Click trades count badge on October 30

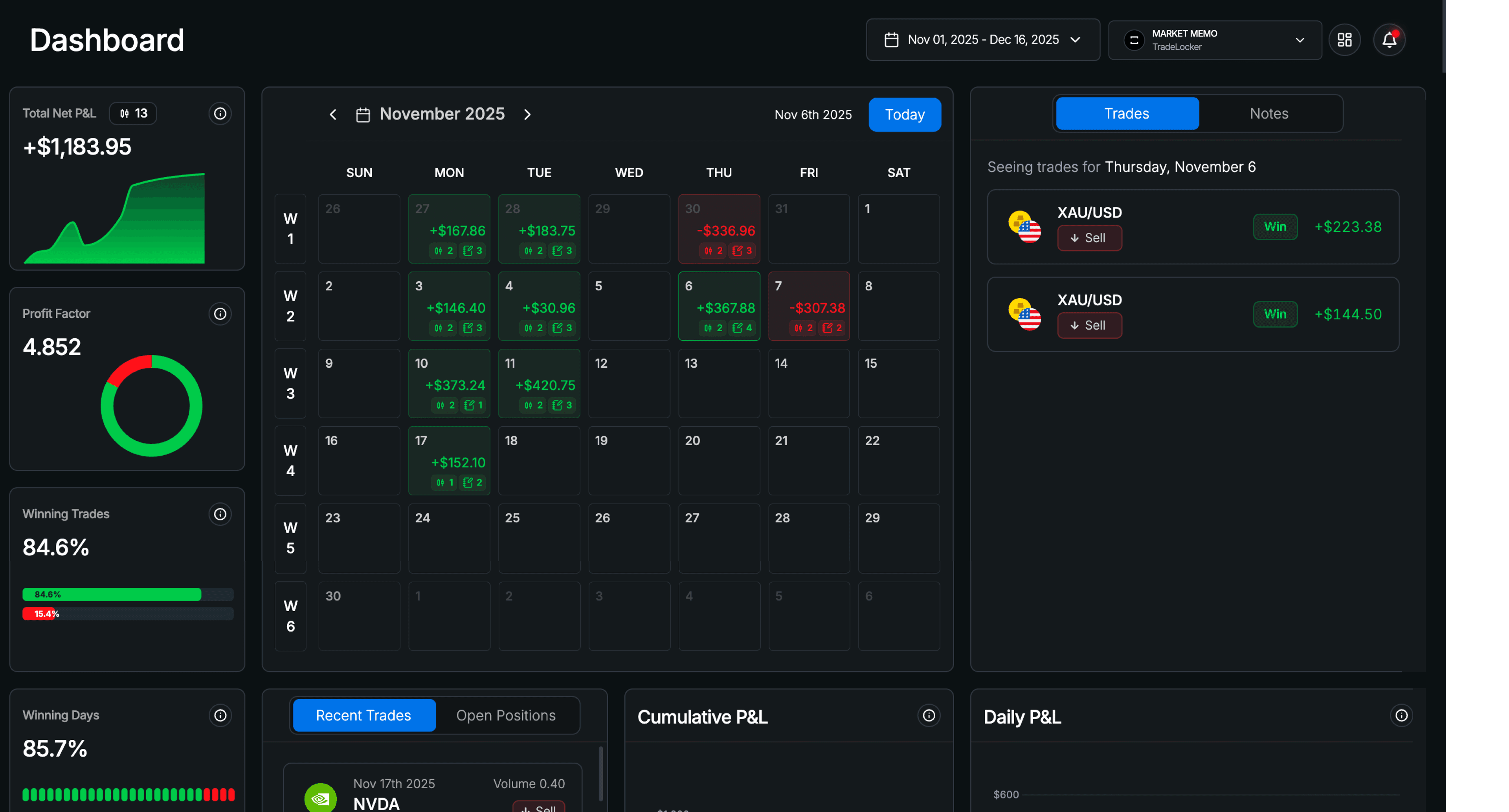(713, 251)
